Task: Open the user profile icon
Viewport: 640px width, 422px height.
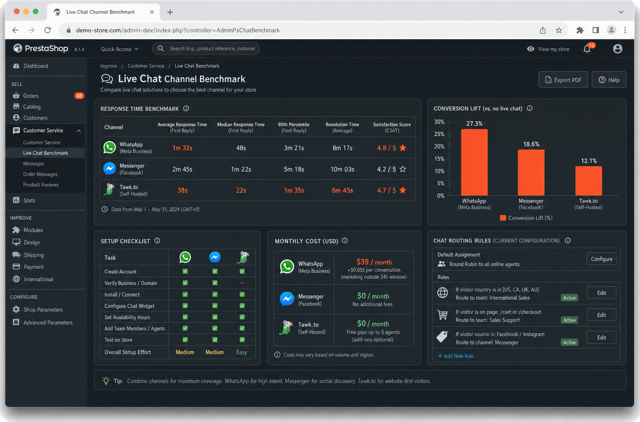Action: 618,49
